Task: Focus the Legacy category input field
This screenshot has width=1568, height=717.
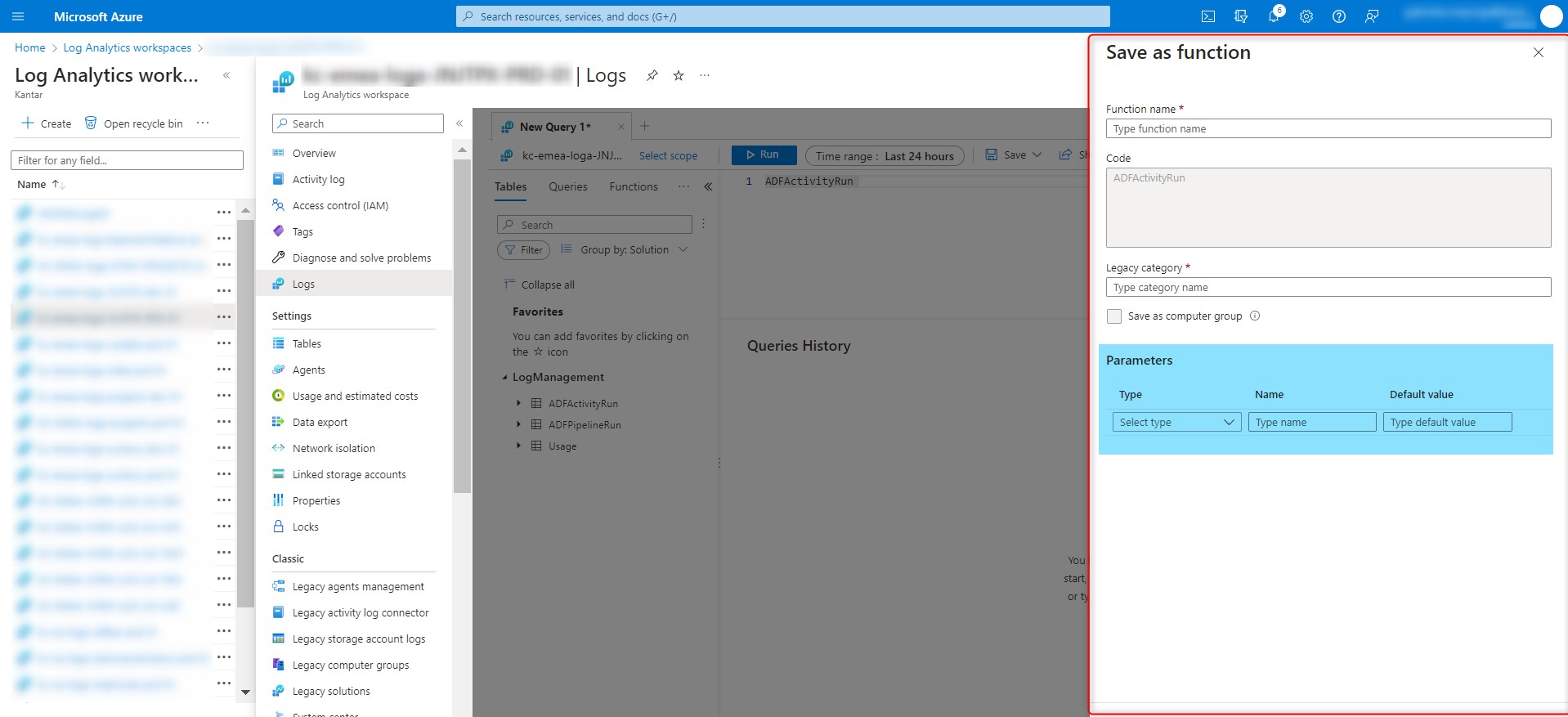Action: coord(1328,287)
